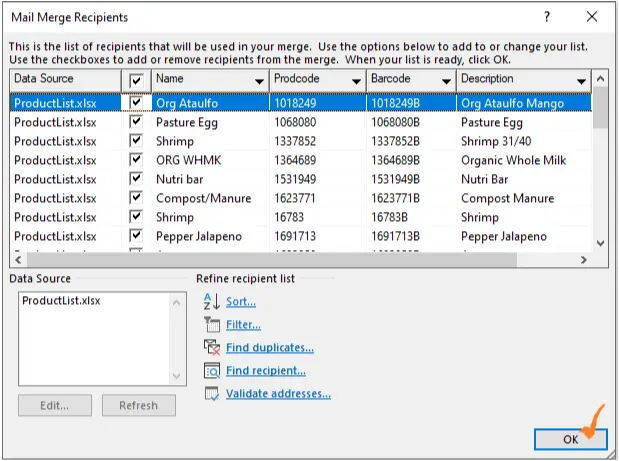Open the Find duplicates... link
This screenshot has height=461, width=619.
point(270,348)
